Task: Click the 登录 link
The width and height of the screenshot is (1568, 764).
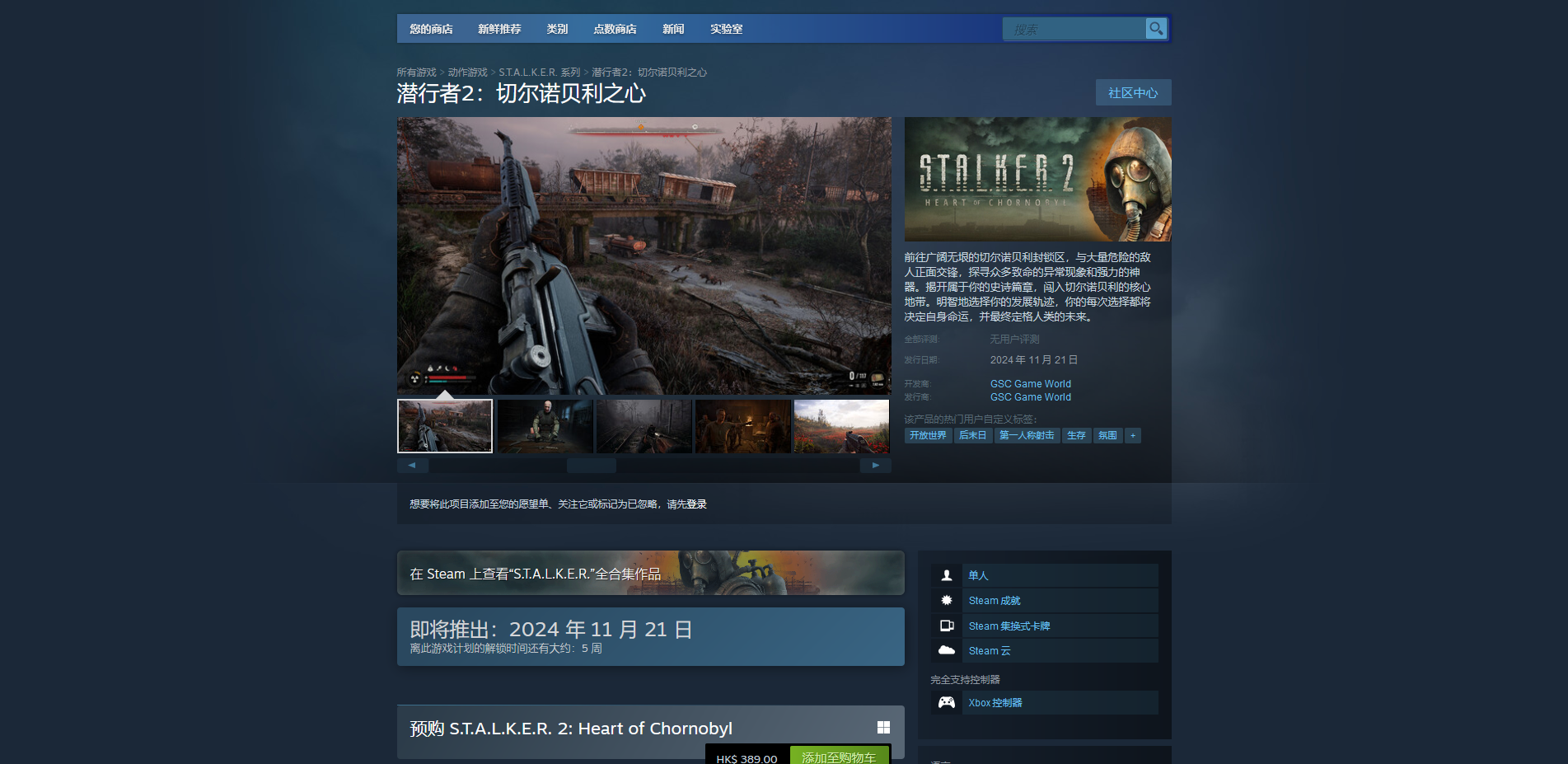Action: point(697,504)
